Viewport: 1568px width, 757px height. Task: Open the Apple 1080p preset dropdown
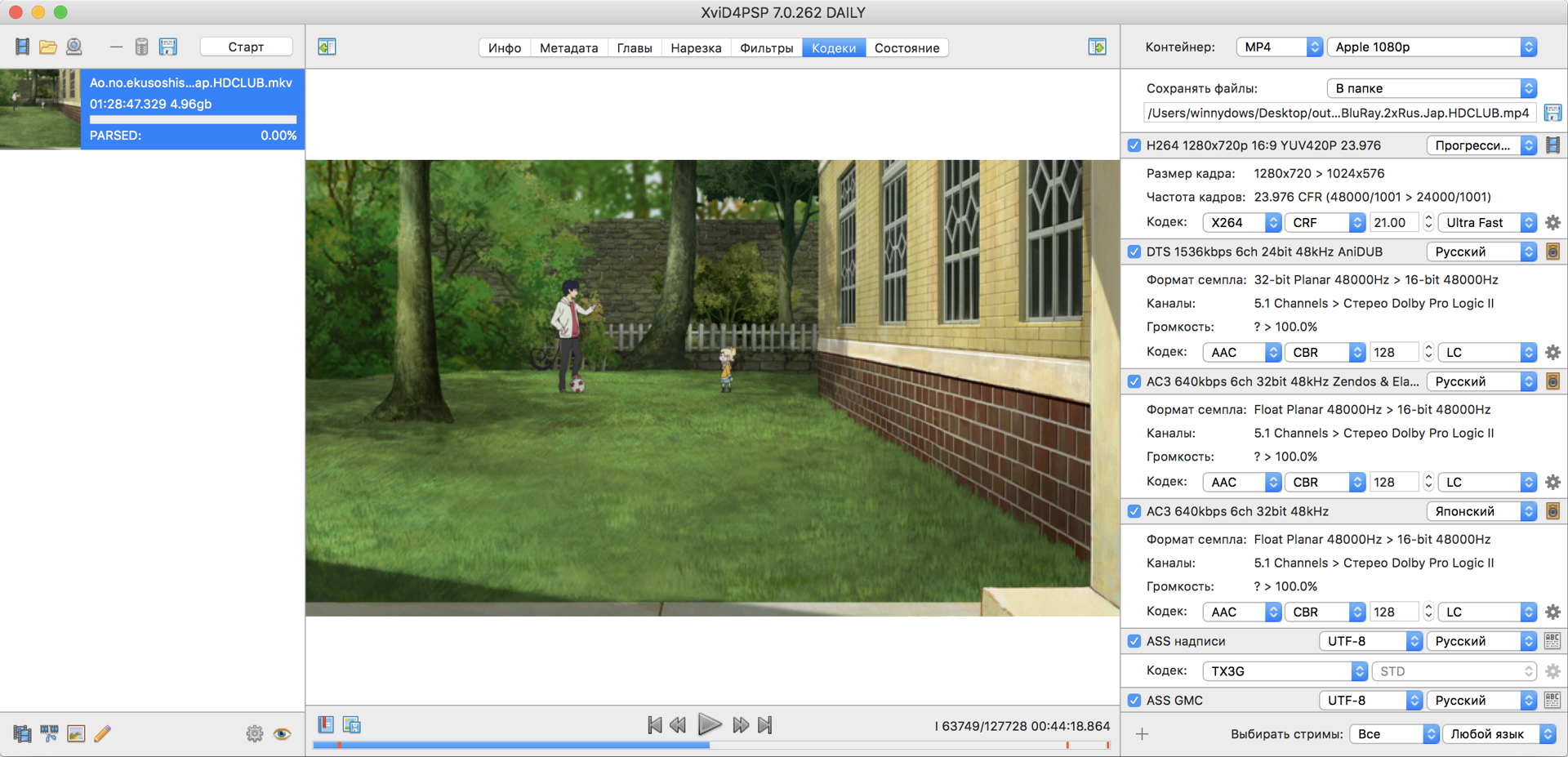point(1432,47)
